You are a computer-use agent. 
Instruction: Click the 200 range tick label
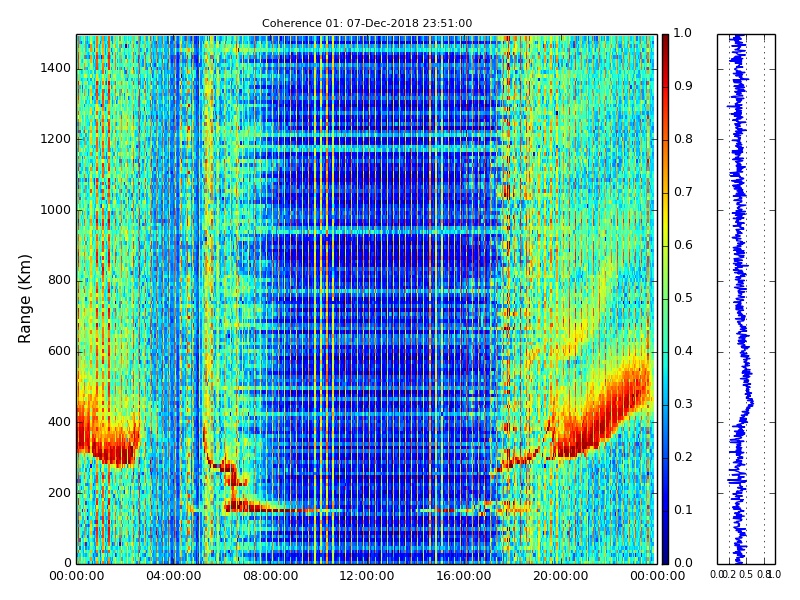click(60, 493)
